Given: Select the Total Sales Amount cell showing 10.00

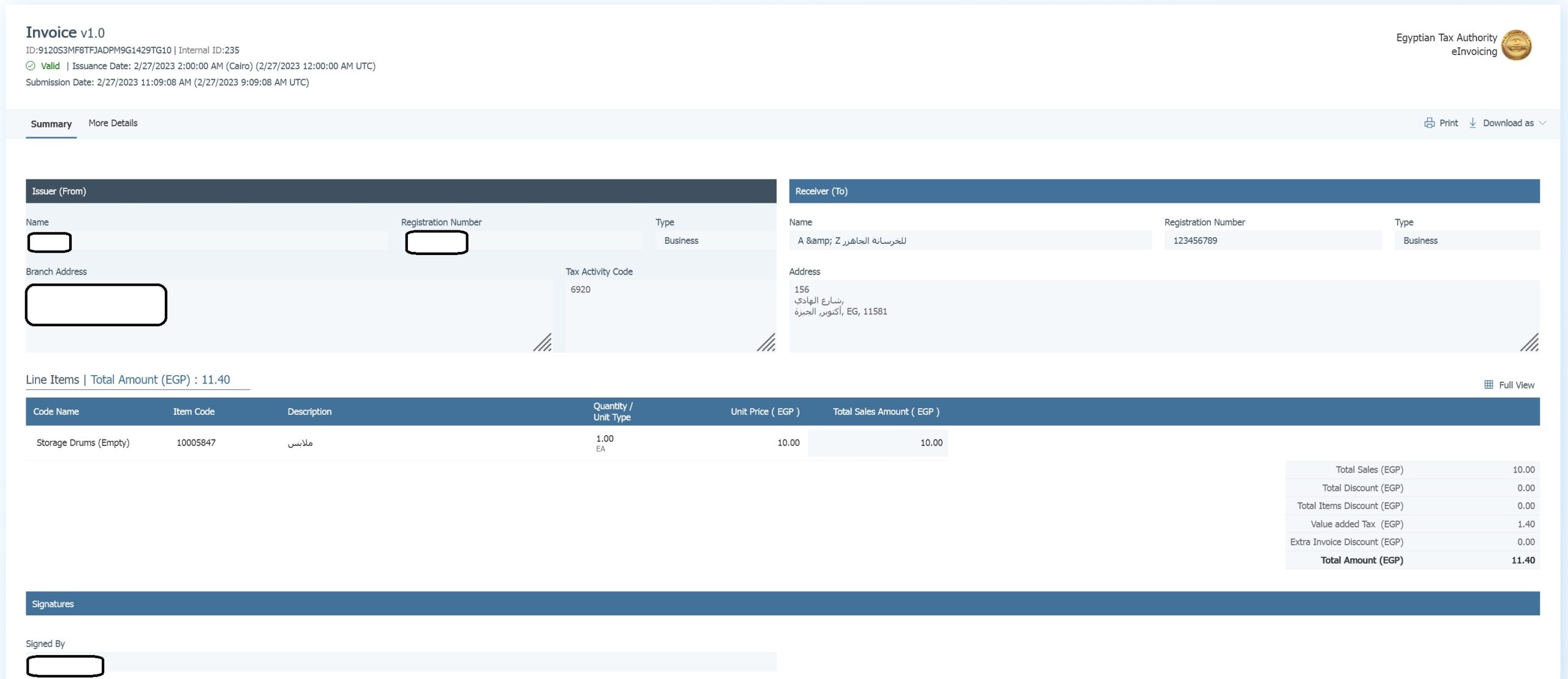Looking at the screenshot, I should click(878, 442).
